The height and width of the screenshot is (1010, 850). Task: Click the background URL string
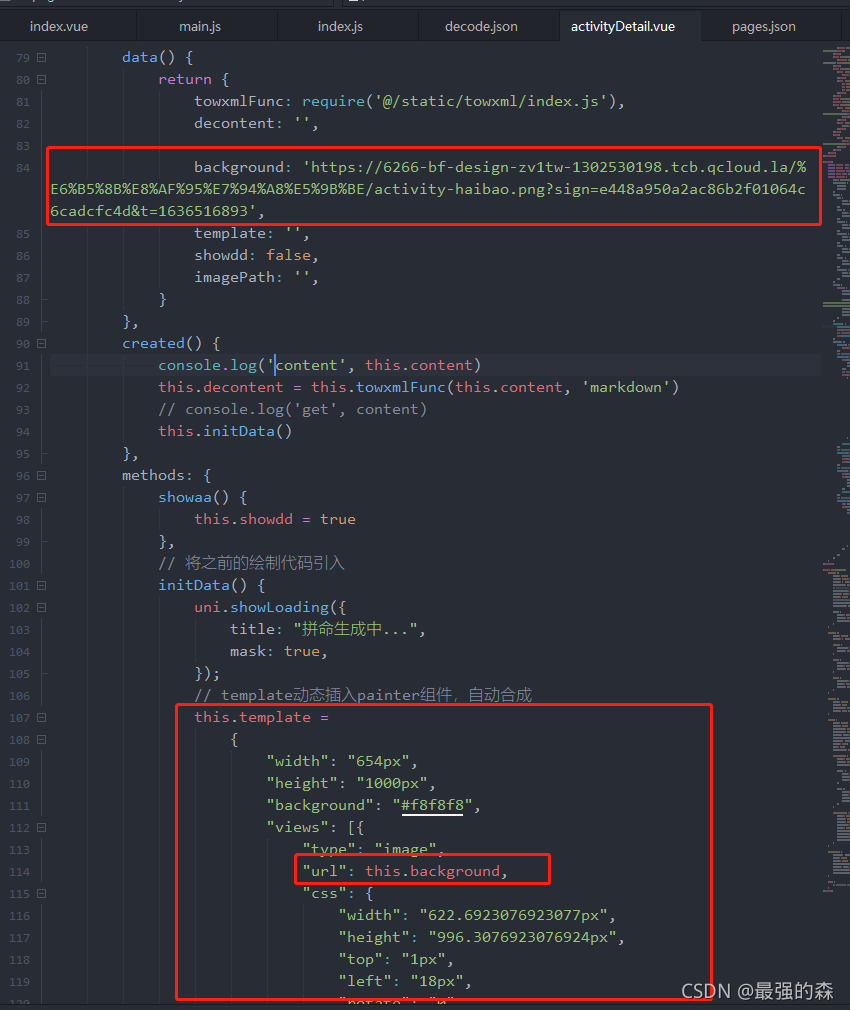pyautogui.click(x=428, y=189)
